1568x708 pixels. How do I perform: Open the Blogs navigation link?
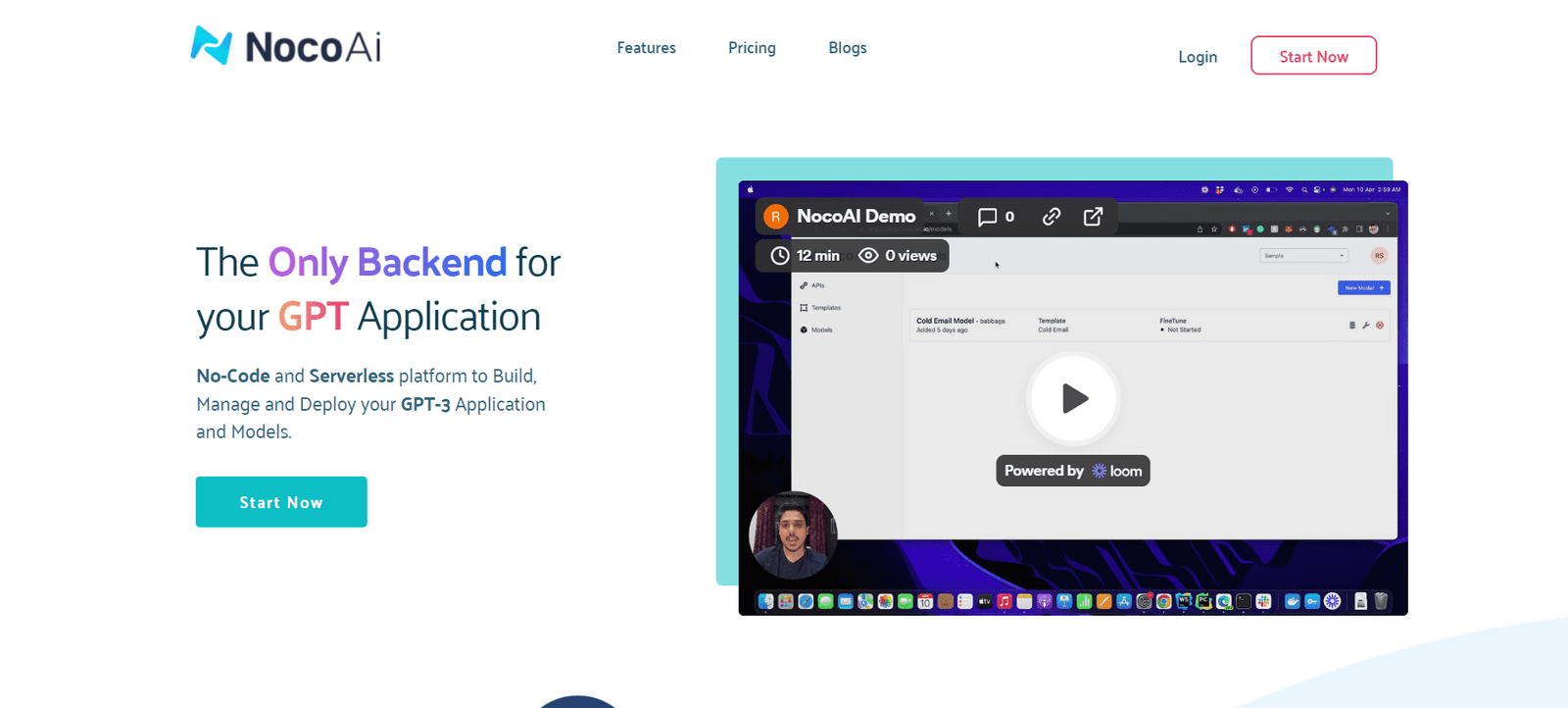pos(847,48)
